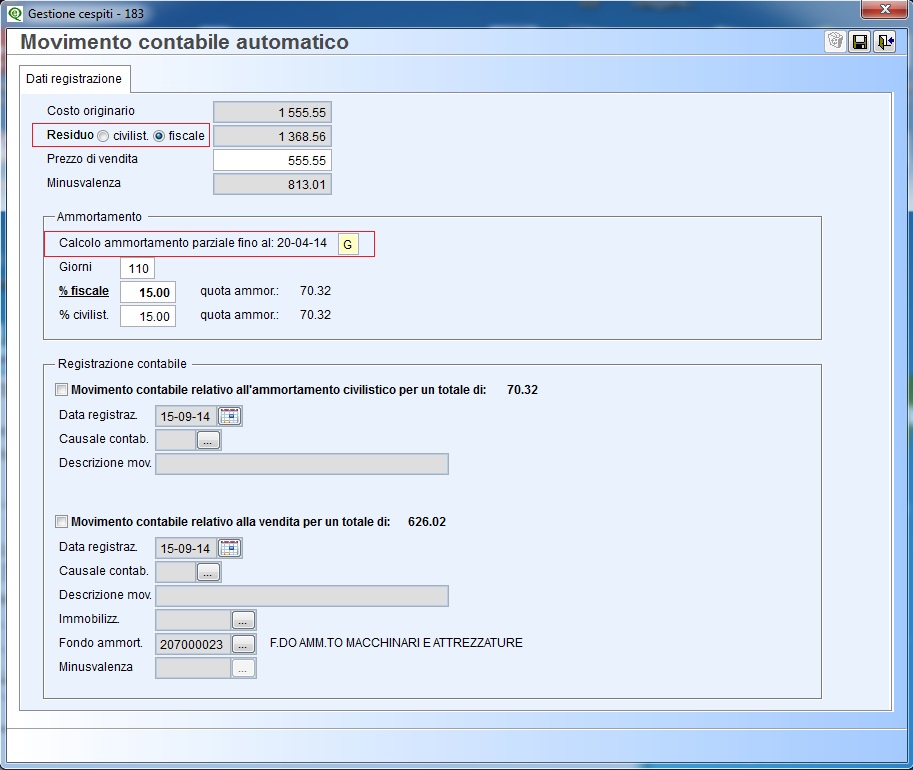The image size is (913, 770).
Task: Click the Minusvalenza value 813.01 field
Action: (x=272, y=184)
